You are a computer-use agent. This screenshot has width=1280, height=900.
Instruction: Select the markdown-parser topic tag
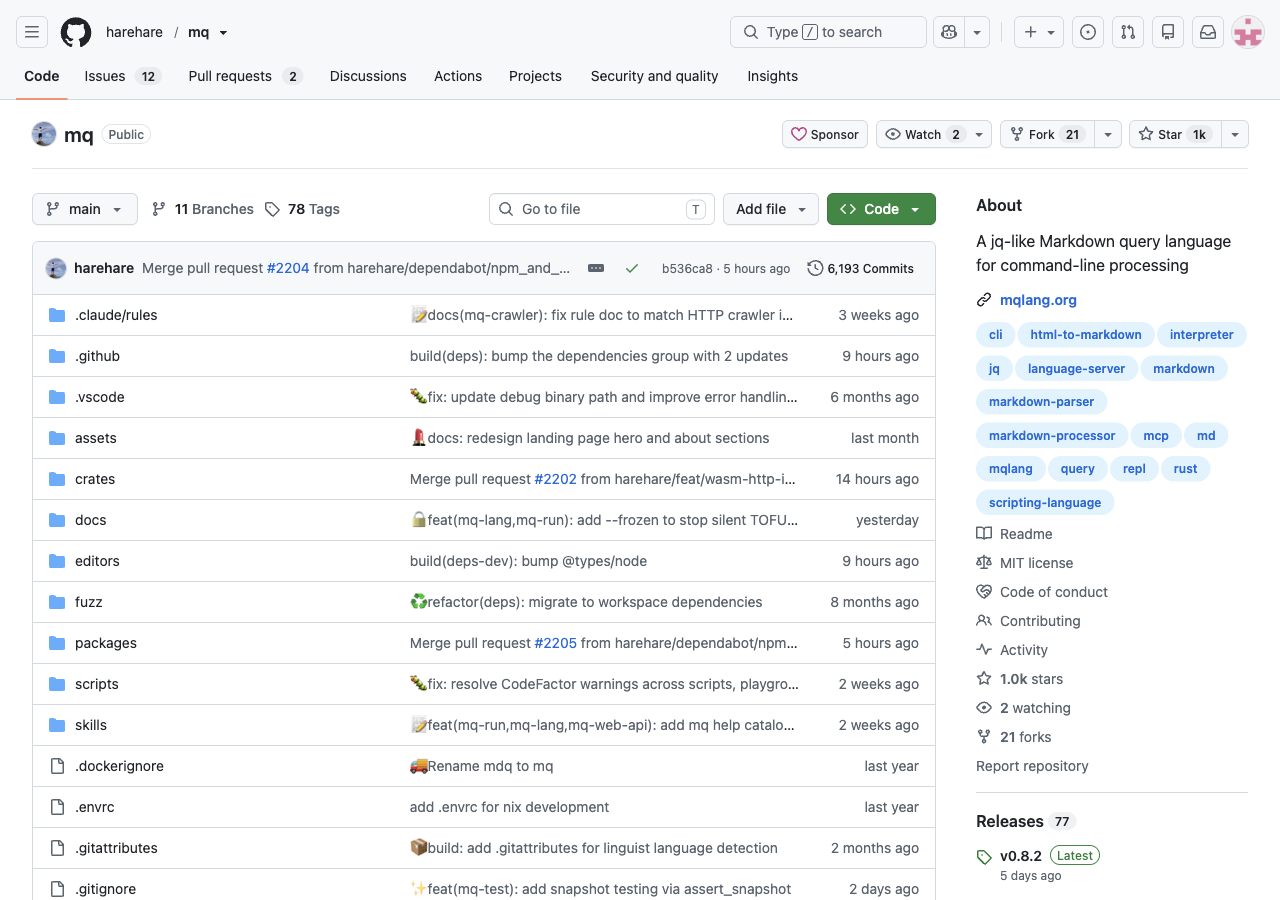[1041, 401]
